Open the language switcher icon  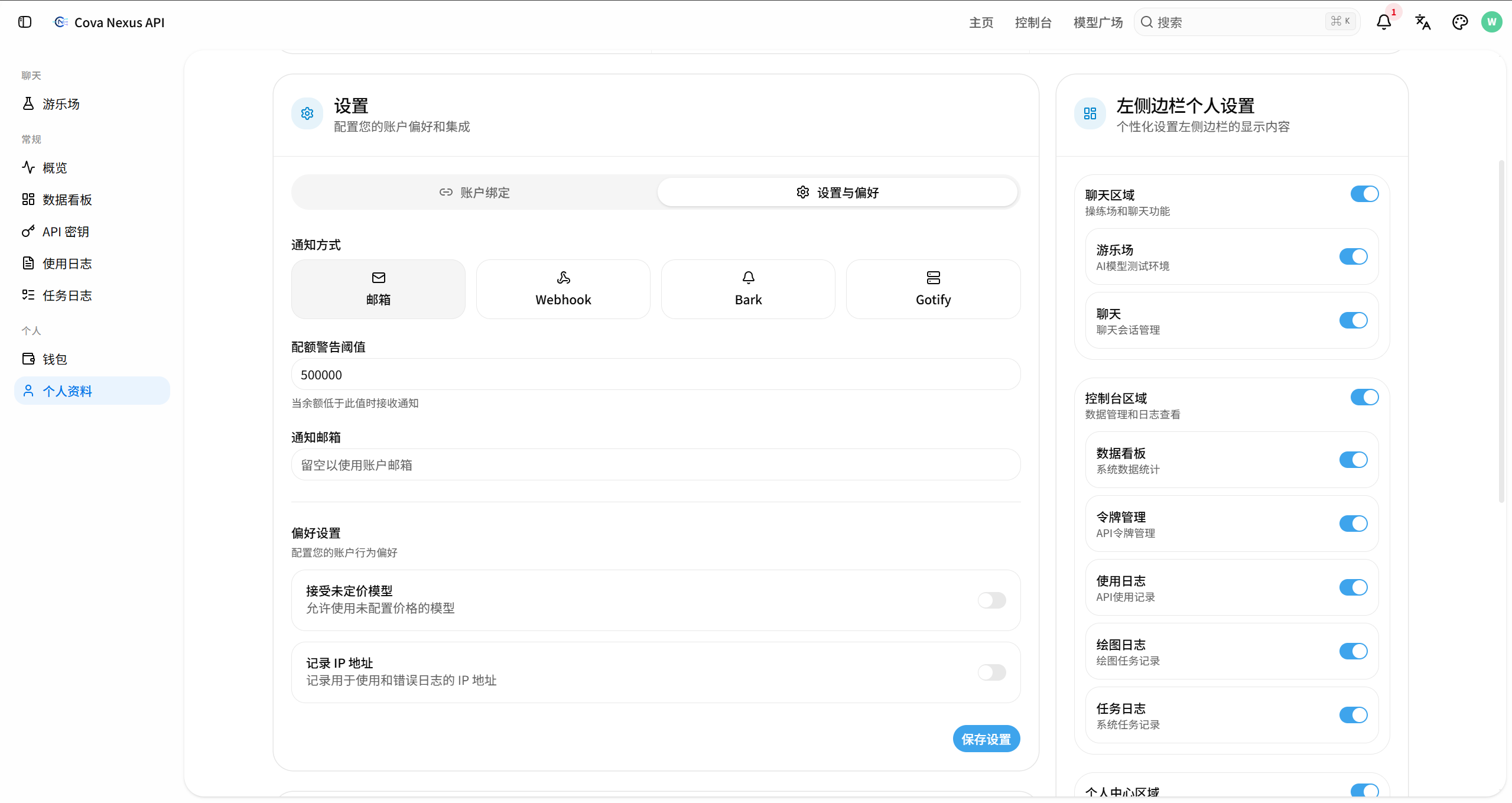[1423, 22]
